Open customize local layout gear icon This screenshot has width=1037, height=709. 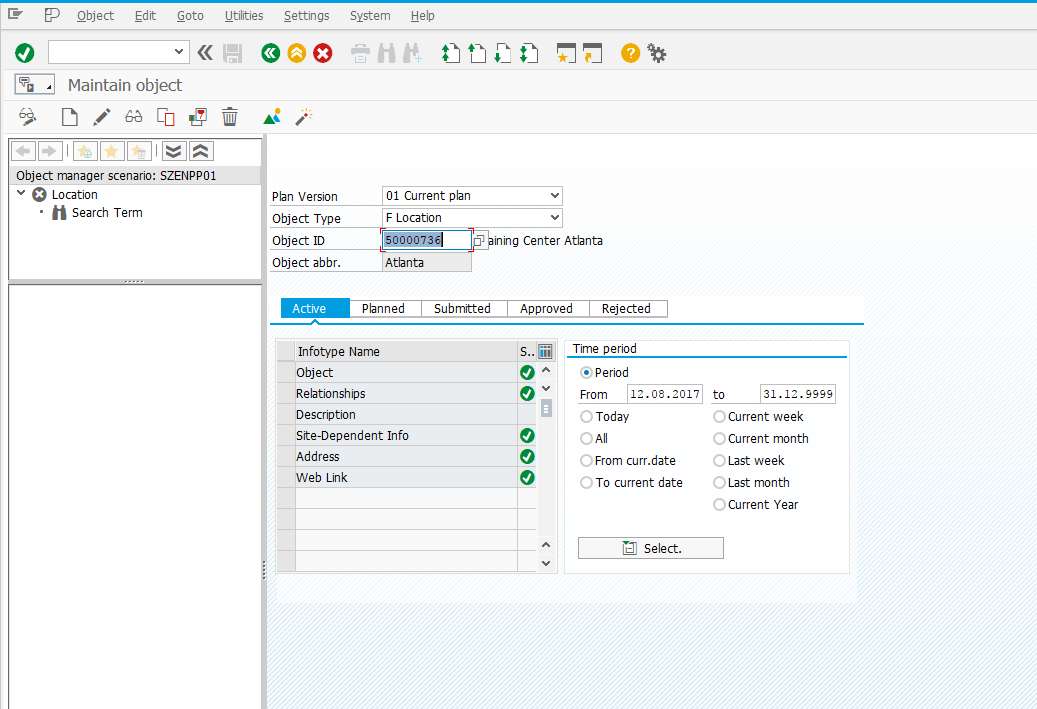657,53
